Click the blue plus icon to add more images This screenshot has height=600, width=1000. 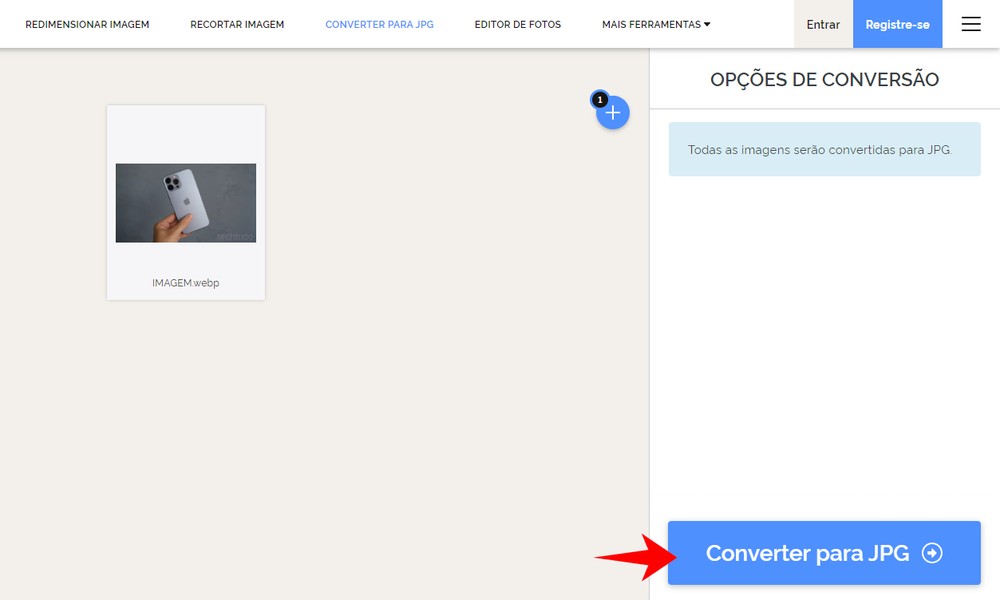[612, 112]
